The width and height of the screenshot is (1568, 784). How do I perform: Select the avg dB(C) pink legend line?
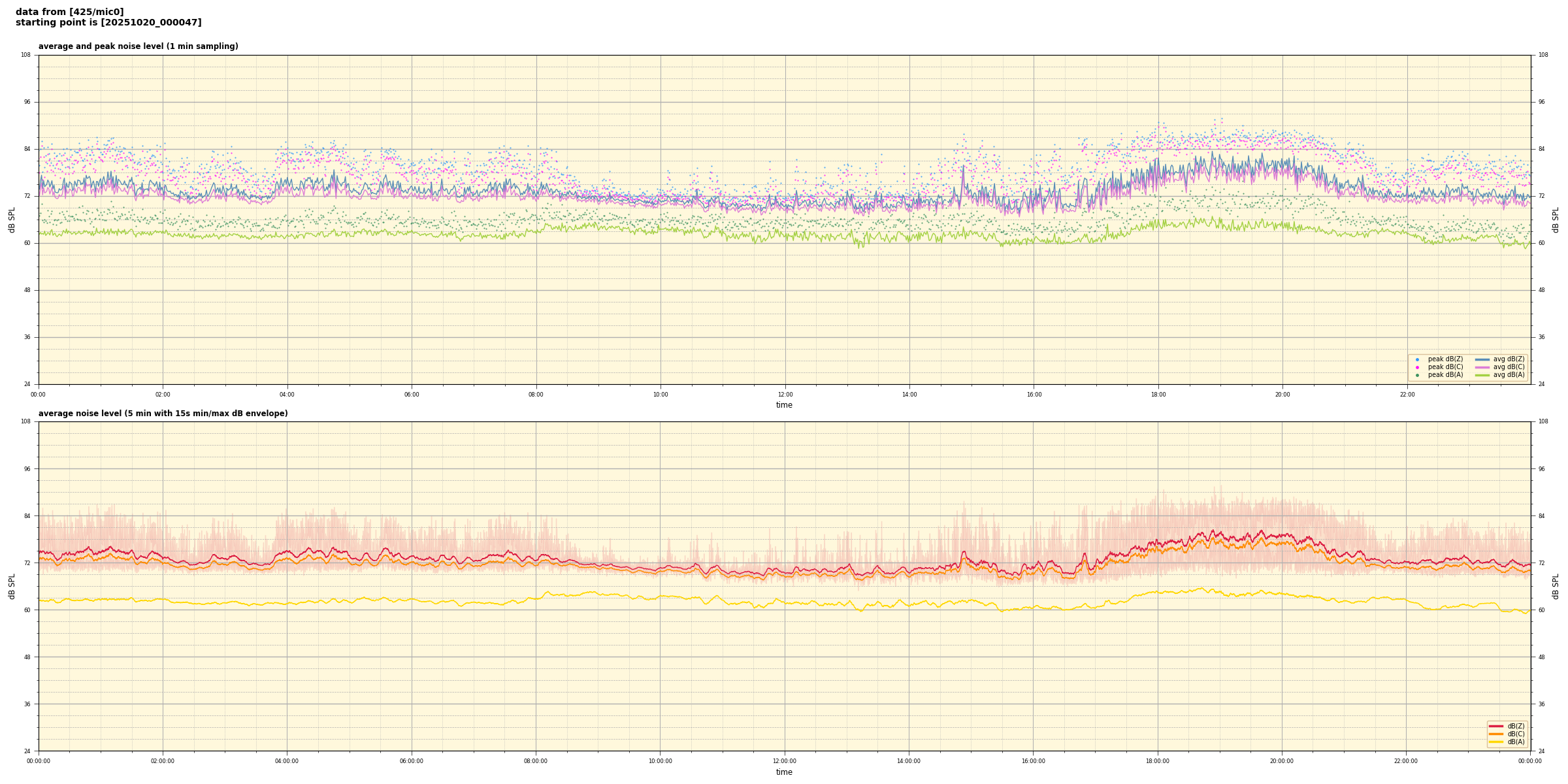[1482, 367]
